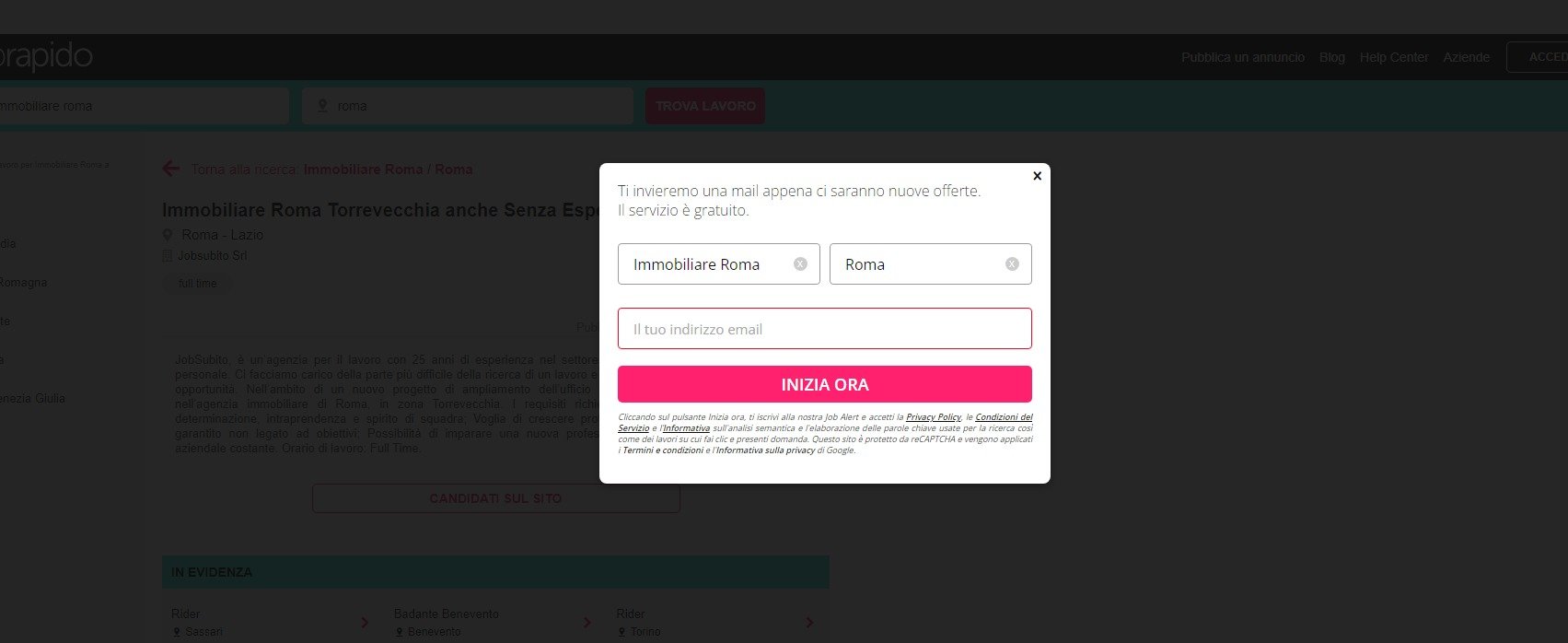Open the Aziende menu item
This screenshot has height=643, width=1568.
click(1466, 57)
